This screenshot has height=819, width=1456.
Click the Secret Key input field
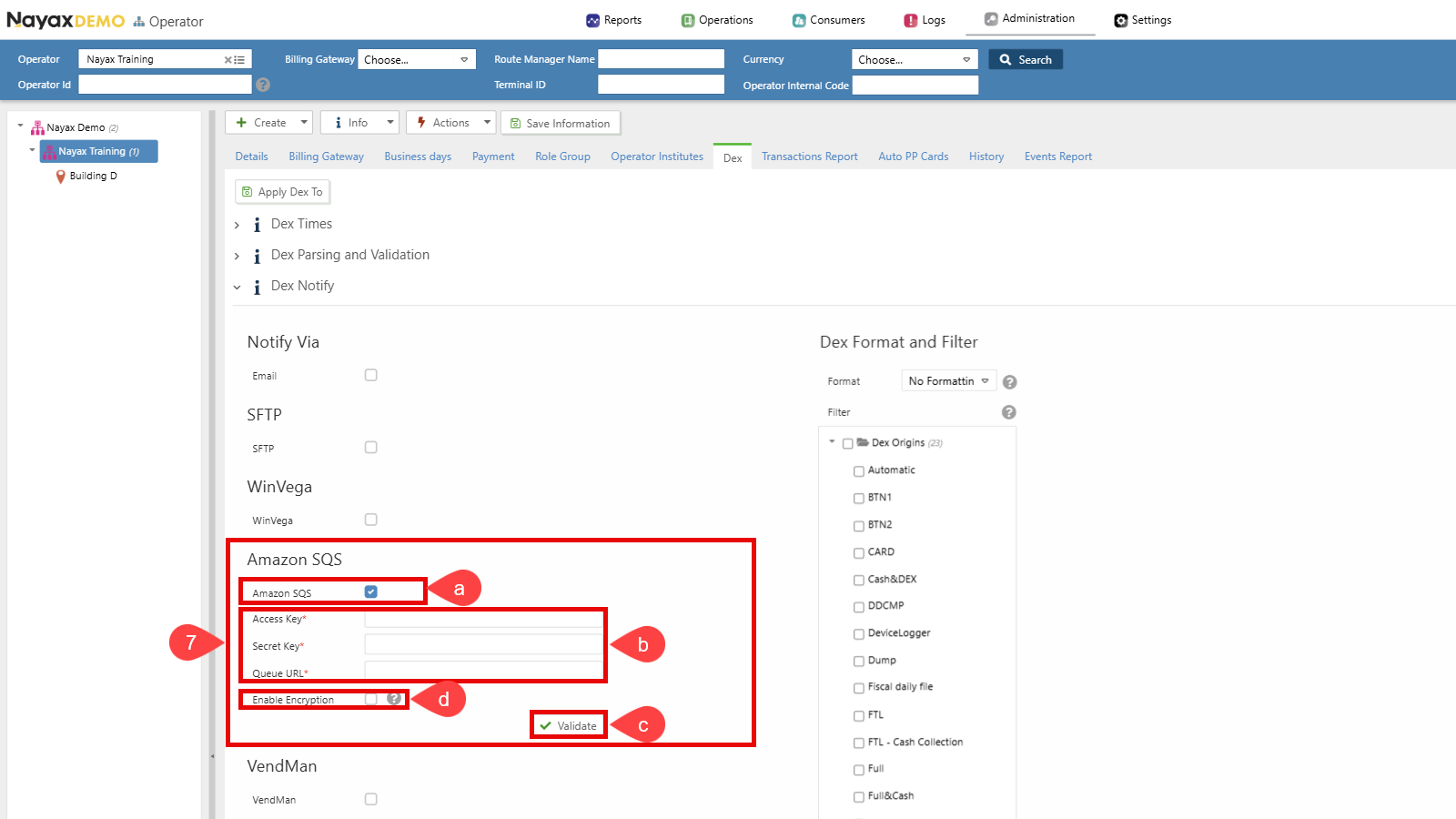(x=483, y=645)
